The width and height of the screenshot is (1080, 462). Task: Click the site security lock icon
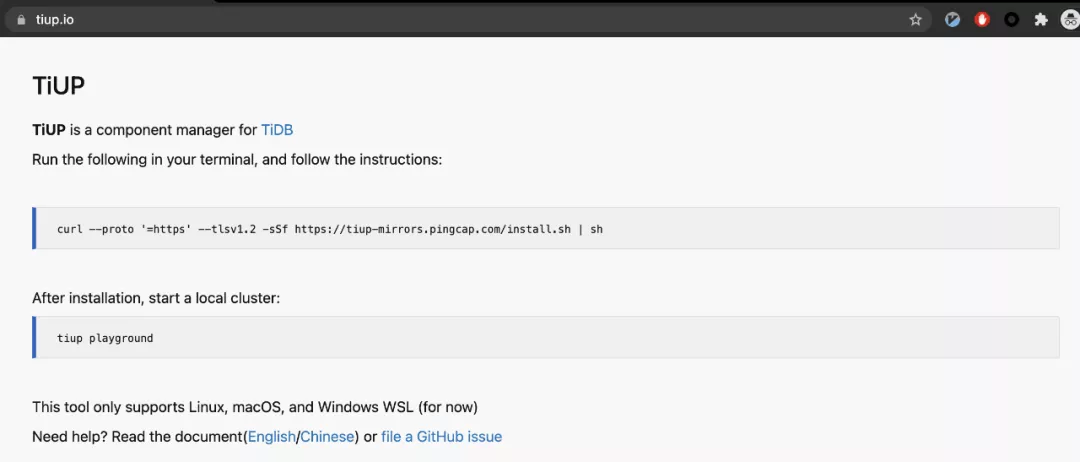(x=20, y=20)
